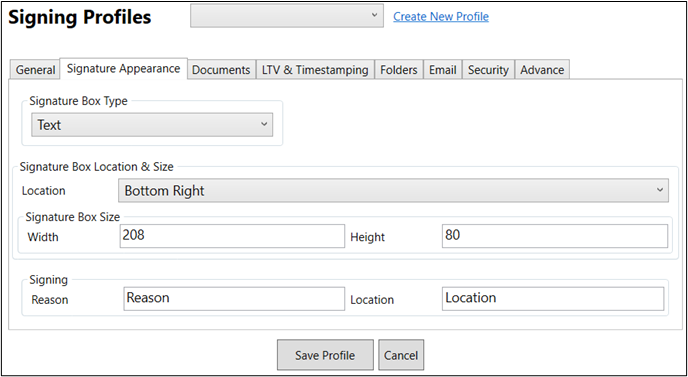Open the signing profile selection dropdown

[x=287, y=15]
